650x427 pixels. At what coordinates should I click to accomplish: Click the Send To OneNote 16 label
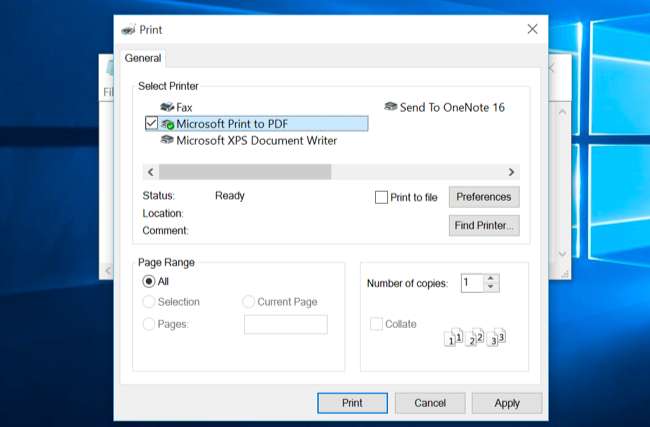452,107
